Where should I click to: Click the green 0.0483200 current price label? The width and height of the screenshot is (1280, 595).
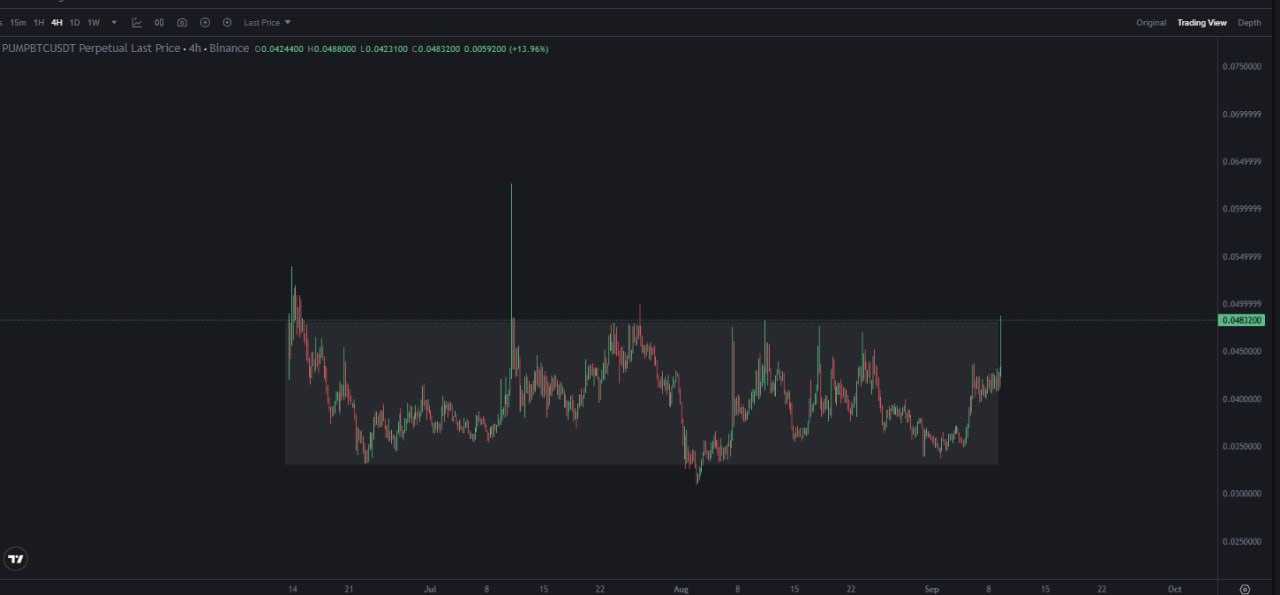pyautogui.click(x=1241, y=320)
